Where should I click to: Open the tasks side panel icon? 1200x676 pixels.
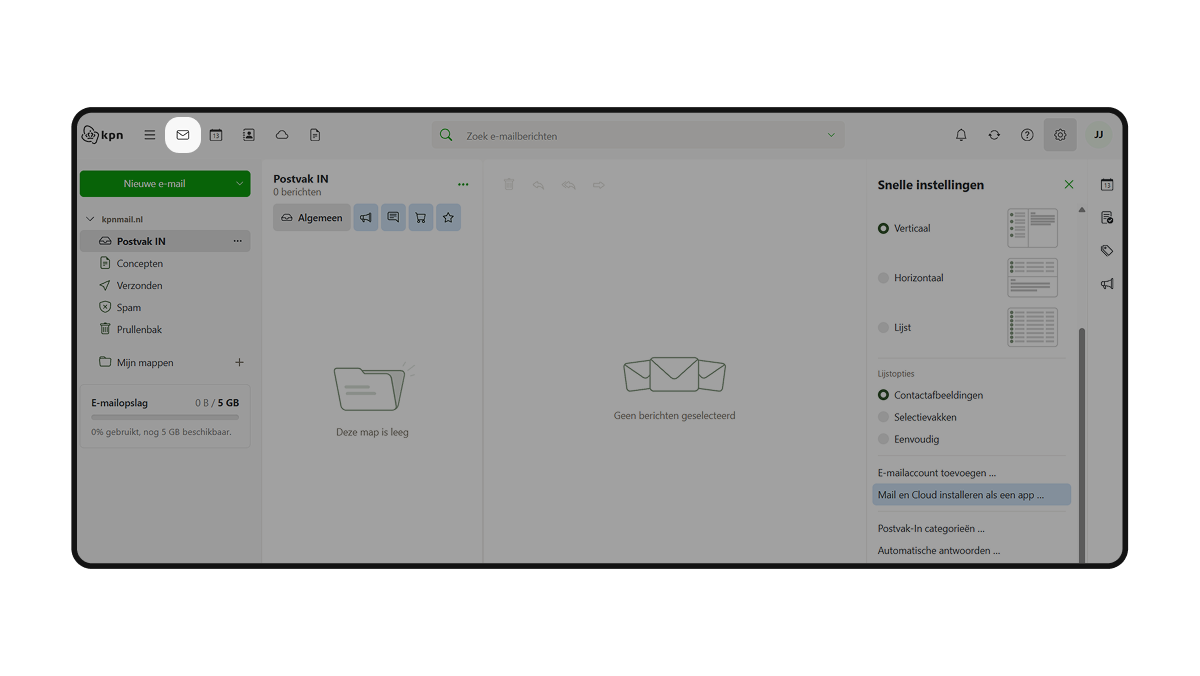pyautogui.click(x=1107, y=218)
